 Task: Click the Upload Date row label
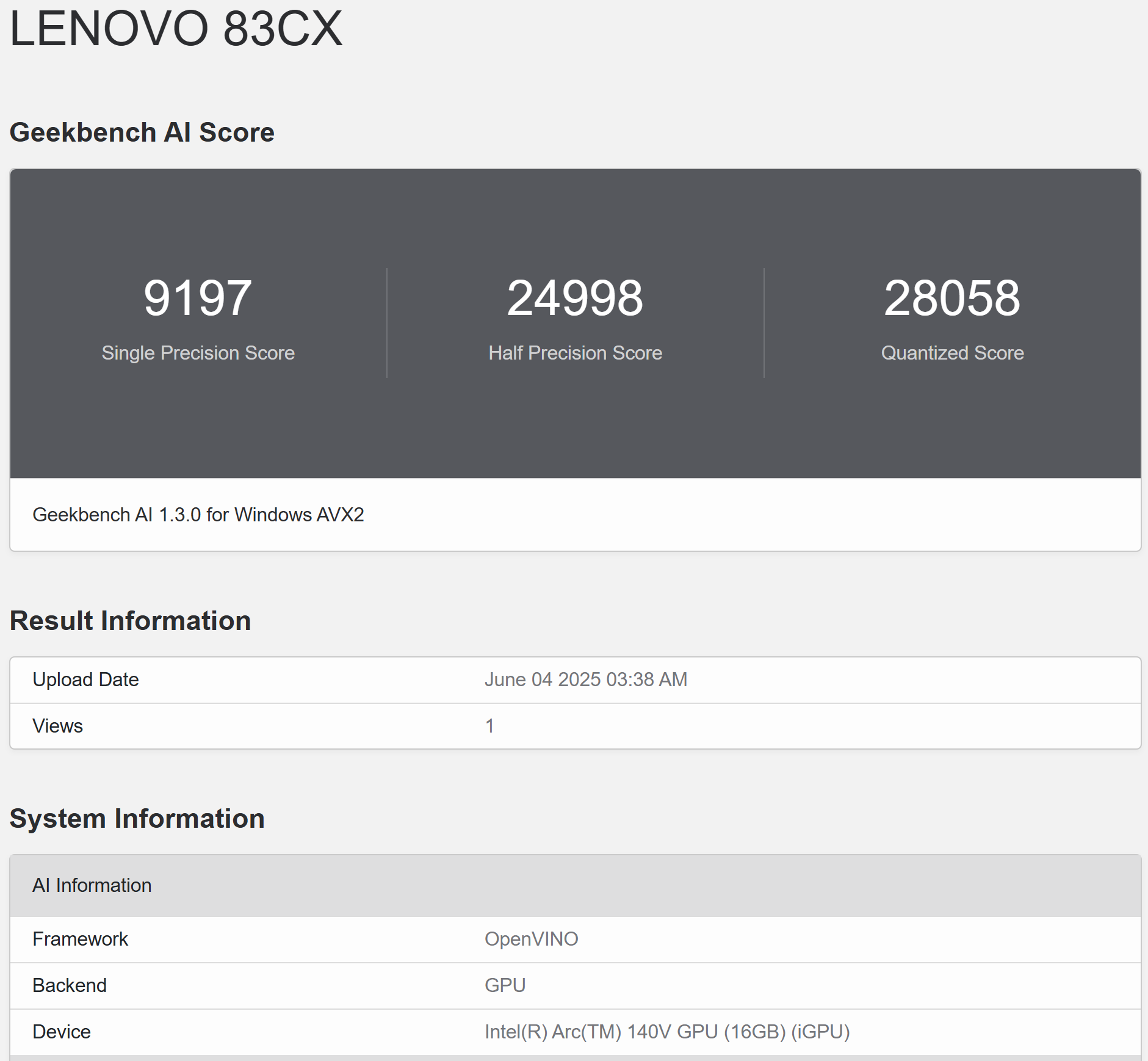coord(85,679)
